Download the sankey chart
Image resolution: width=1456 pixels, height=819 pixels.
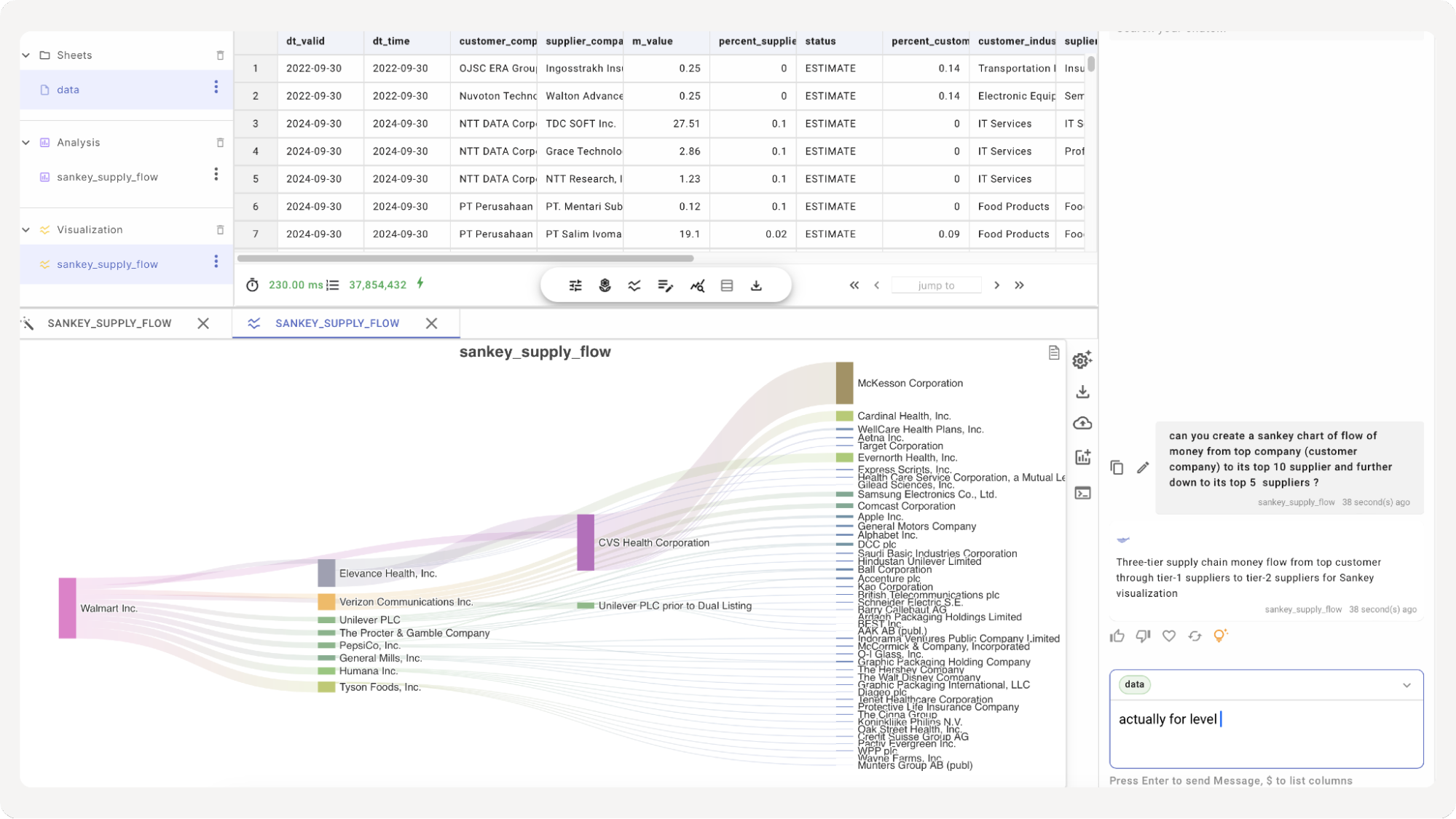[1083, 392]
